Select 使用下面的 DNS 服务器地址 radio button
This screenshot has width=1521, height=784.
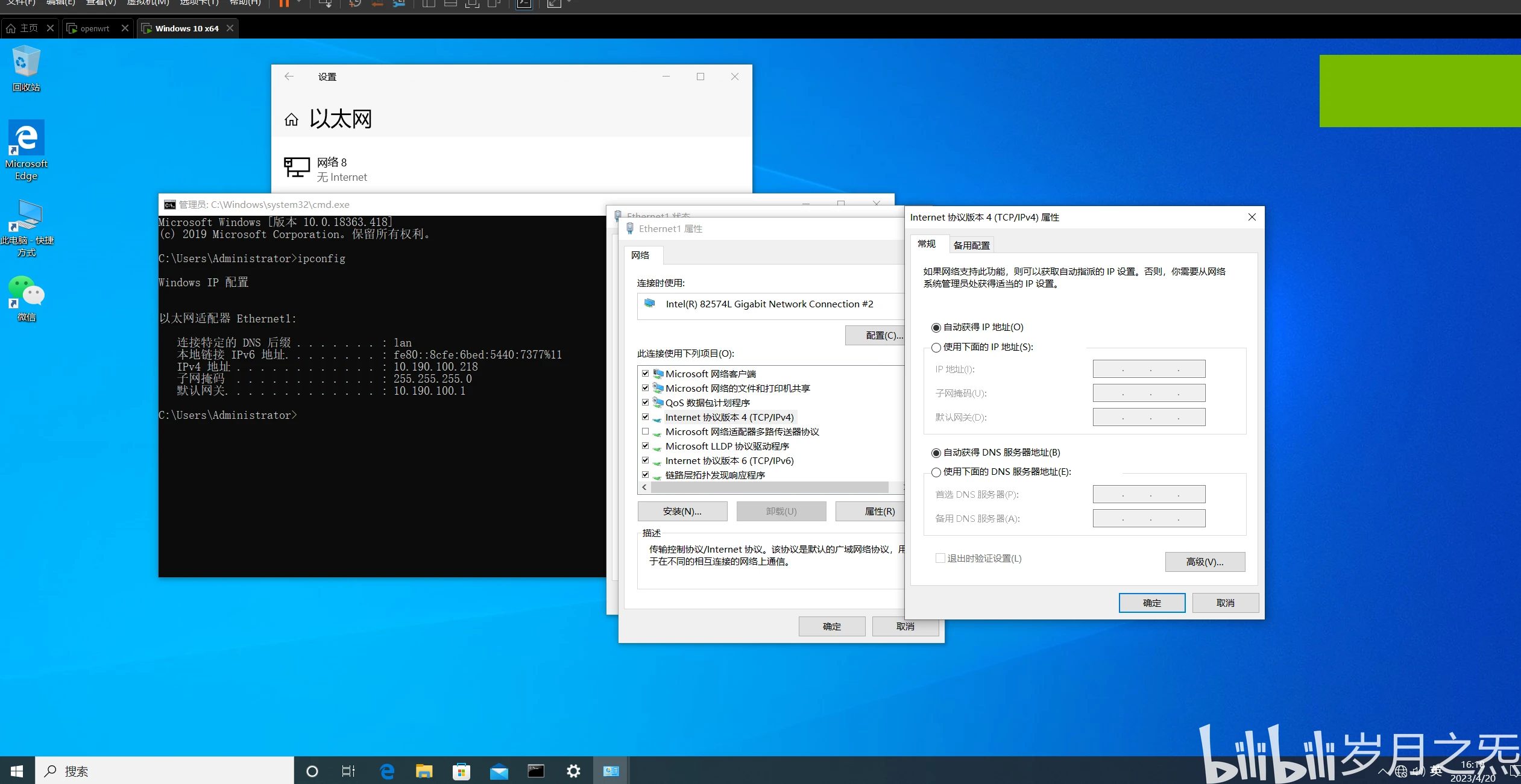936,472
